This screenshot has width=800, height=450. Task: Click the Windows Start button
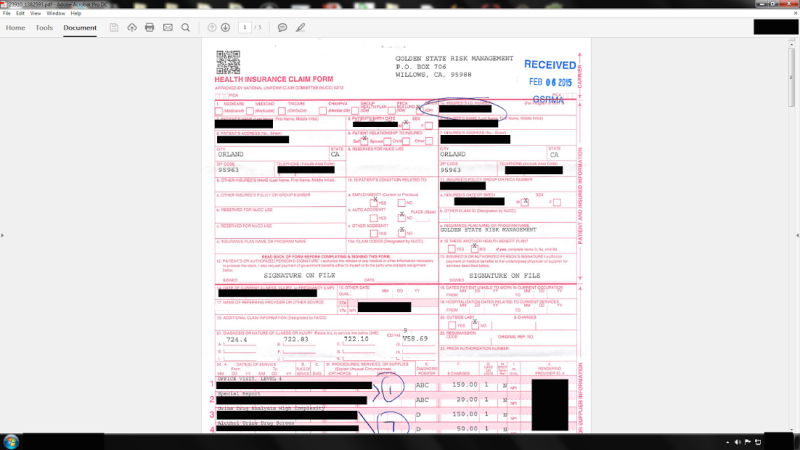pyautogui.click(x=12, y=441)
